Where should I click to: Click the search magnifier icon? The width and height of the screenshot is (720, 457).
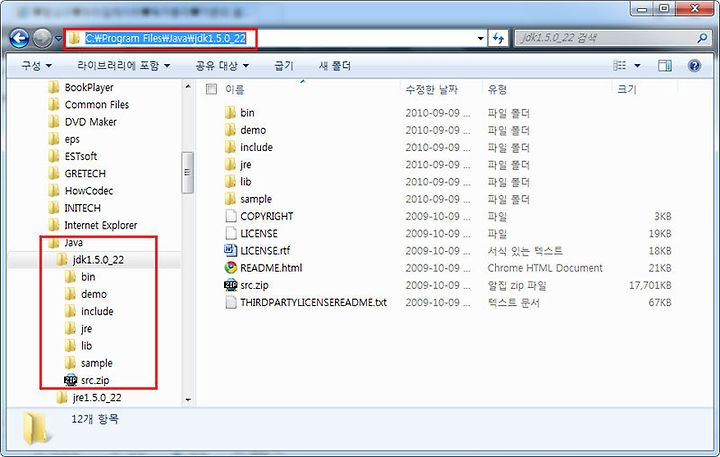coord(702,38)
